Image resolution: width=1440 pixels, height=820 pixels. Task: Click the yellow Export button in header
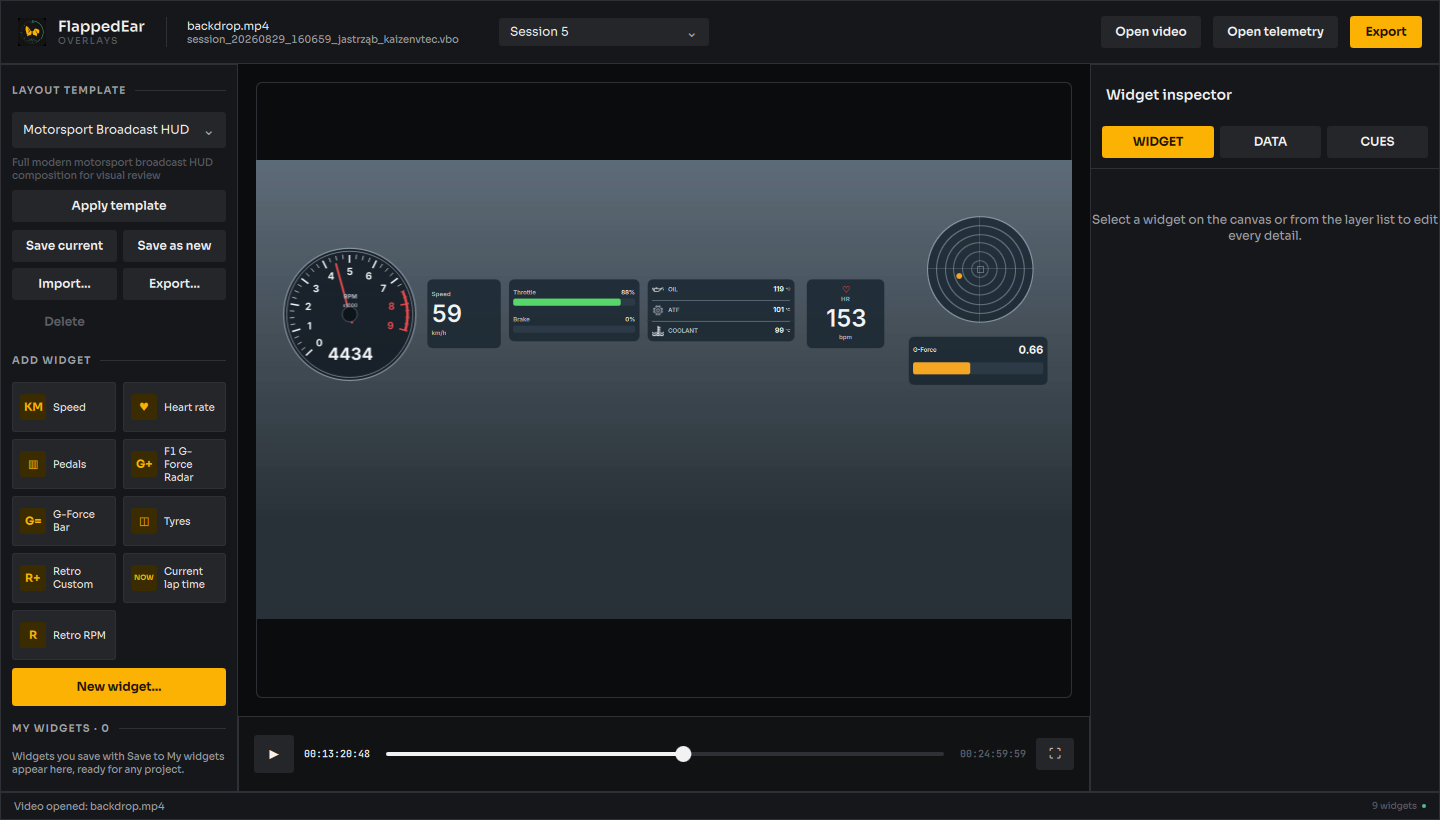[x=1386, y=32]
